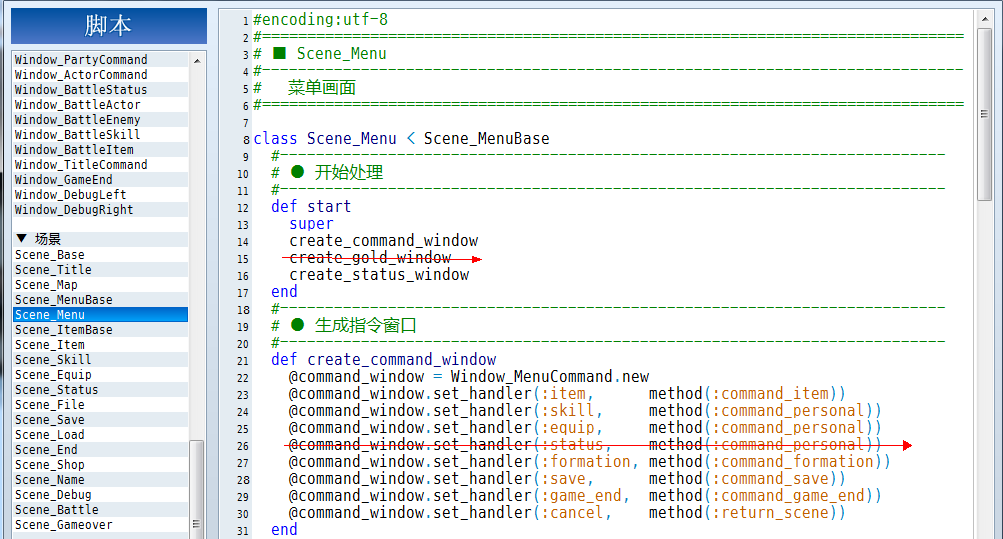Click the 脚本 panel header
The width and height of the screenshot is (1003, 539).
click(x=109, y=26)
